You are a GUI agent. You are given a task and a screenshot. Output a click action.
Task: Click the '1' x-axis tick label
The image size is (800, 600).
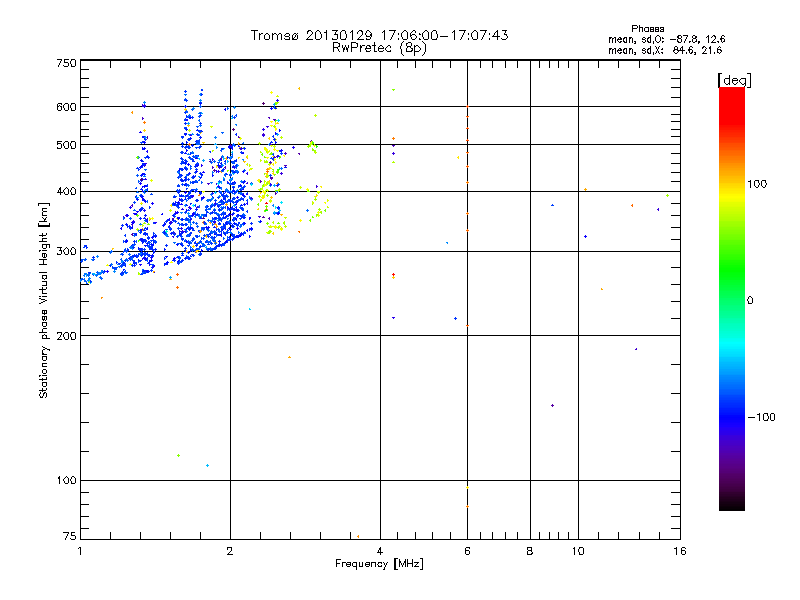80,551
